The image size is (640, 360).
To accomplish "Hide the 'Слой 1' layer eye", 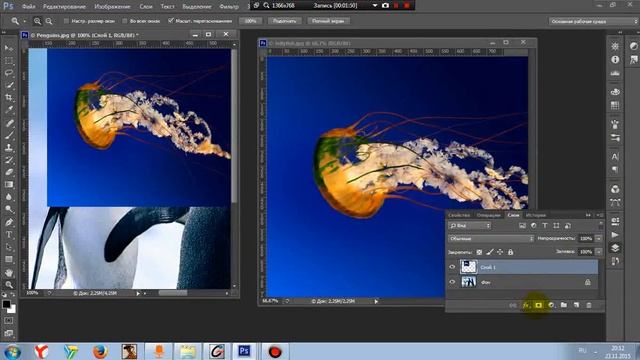I will coord(452,267).
